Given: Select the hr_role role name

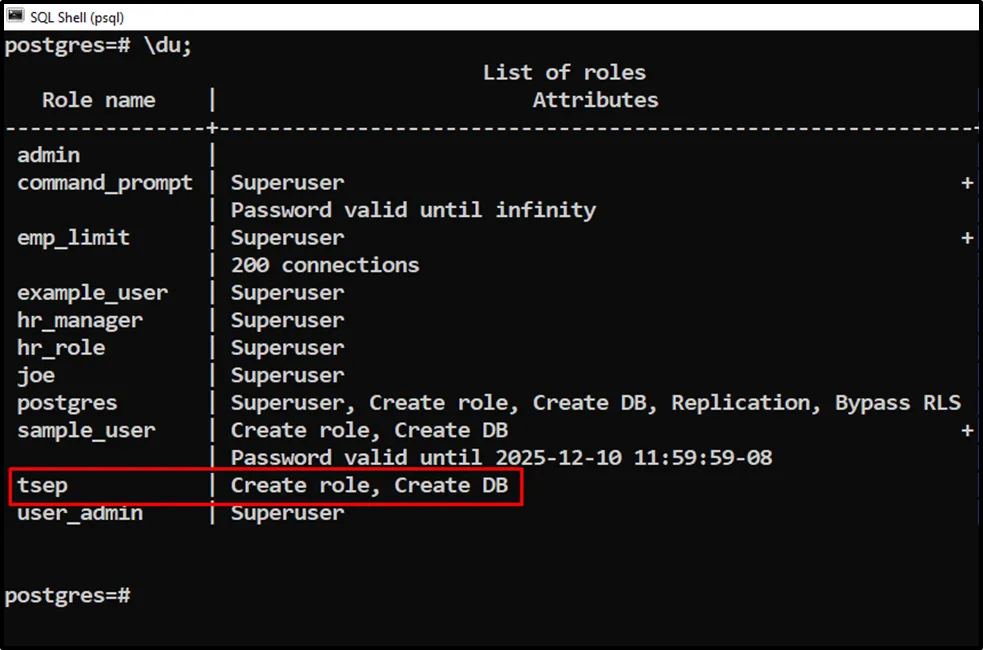Looking at the screenshot, I should [61, 348].
